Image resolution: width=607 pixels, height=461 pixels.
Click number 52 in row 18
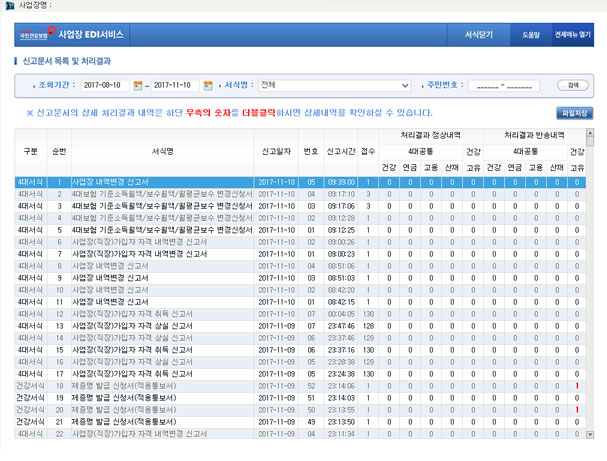tap(311, 386)
